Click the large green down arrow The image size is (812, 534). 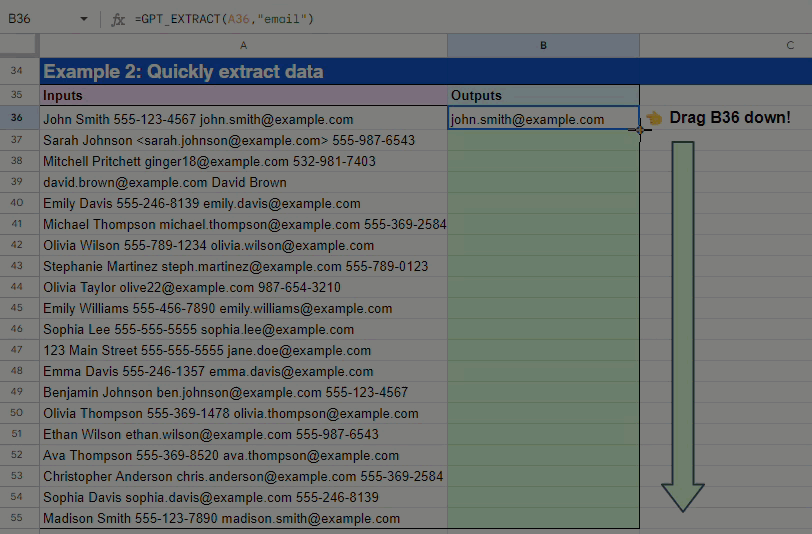(682, 325)
